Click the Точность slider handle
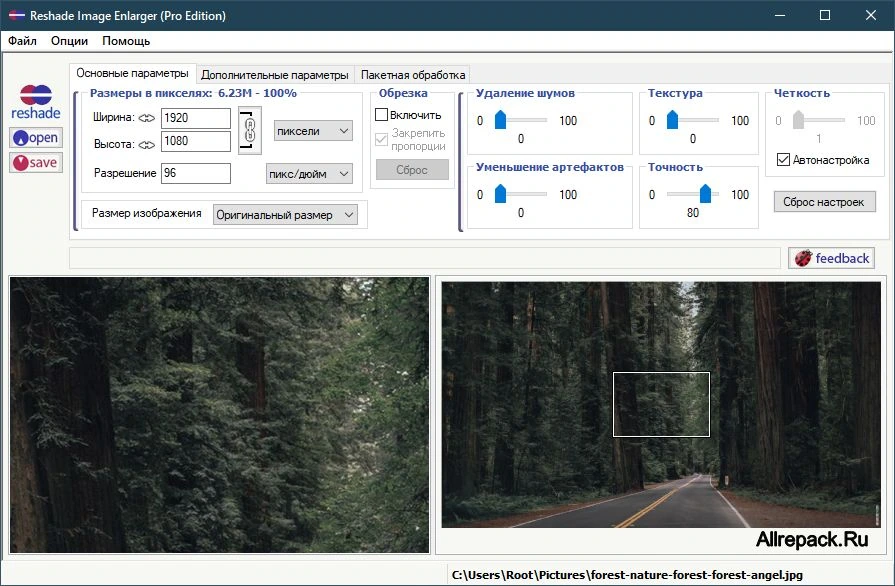Image resolution: width=895 pixels, height=586 pixels. coord(705,193)
